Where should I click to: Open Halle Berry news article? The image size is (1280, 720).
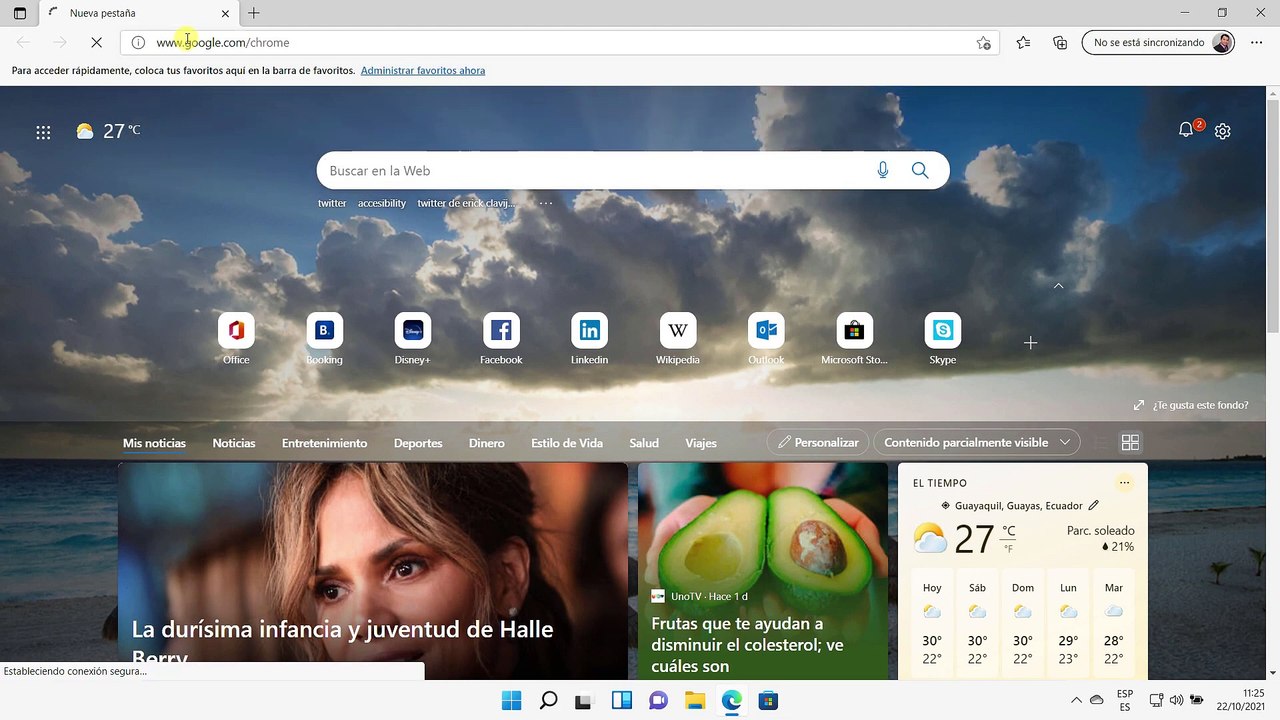click(x=373, y=571)
